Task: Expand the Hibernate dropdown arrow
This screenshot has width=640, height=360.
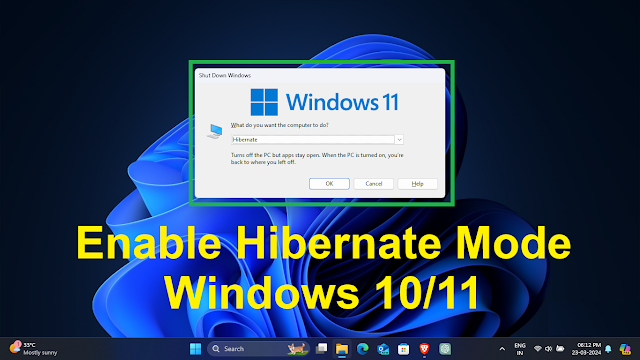Action: (x=399, y=140)
